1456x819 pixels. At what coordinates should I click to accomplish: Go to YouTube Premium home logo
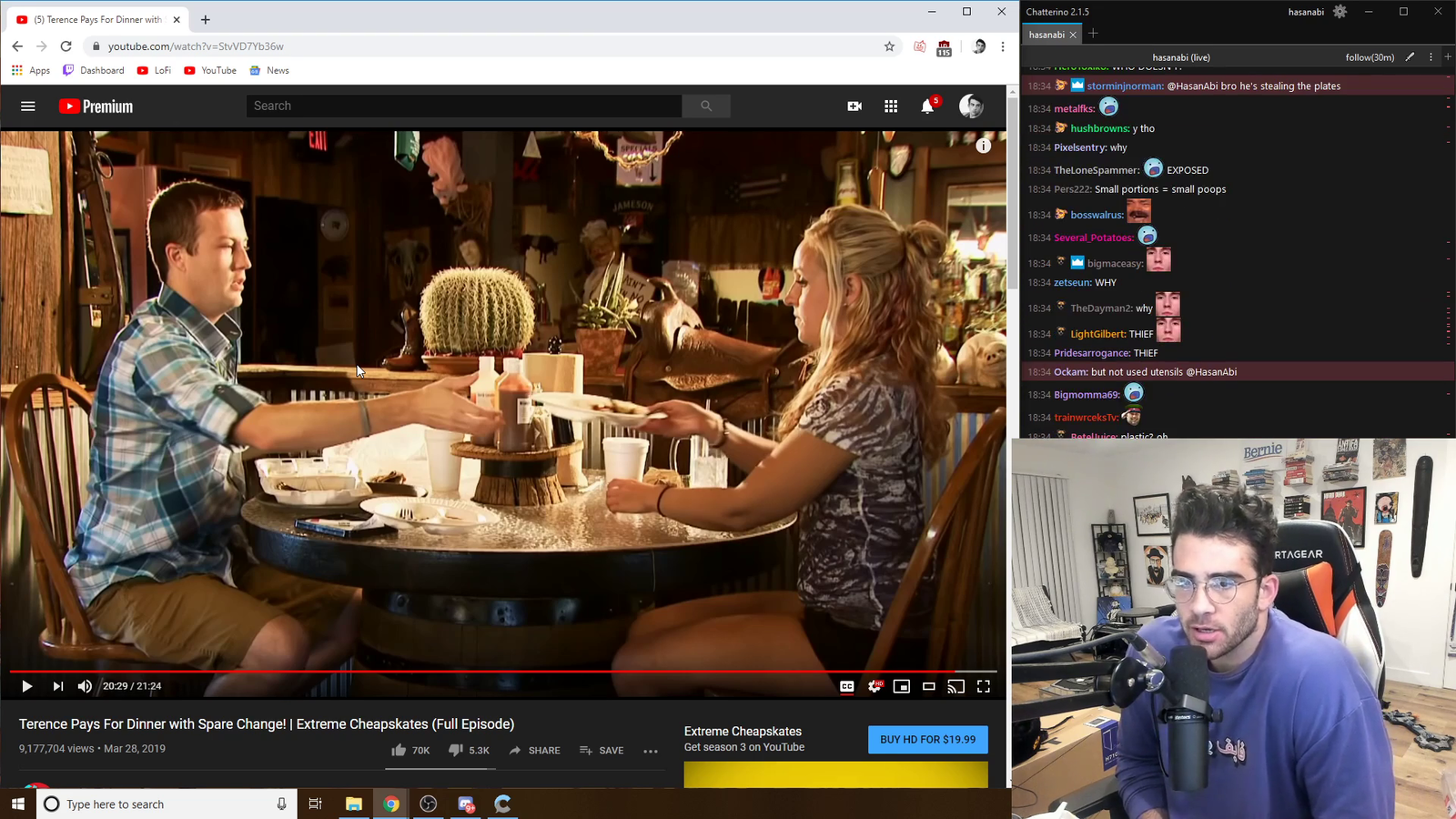pos(96,106)
